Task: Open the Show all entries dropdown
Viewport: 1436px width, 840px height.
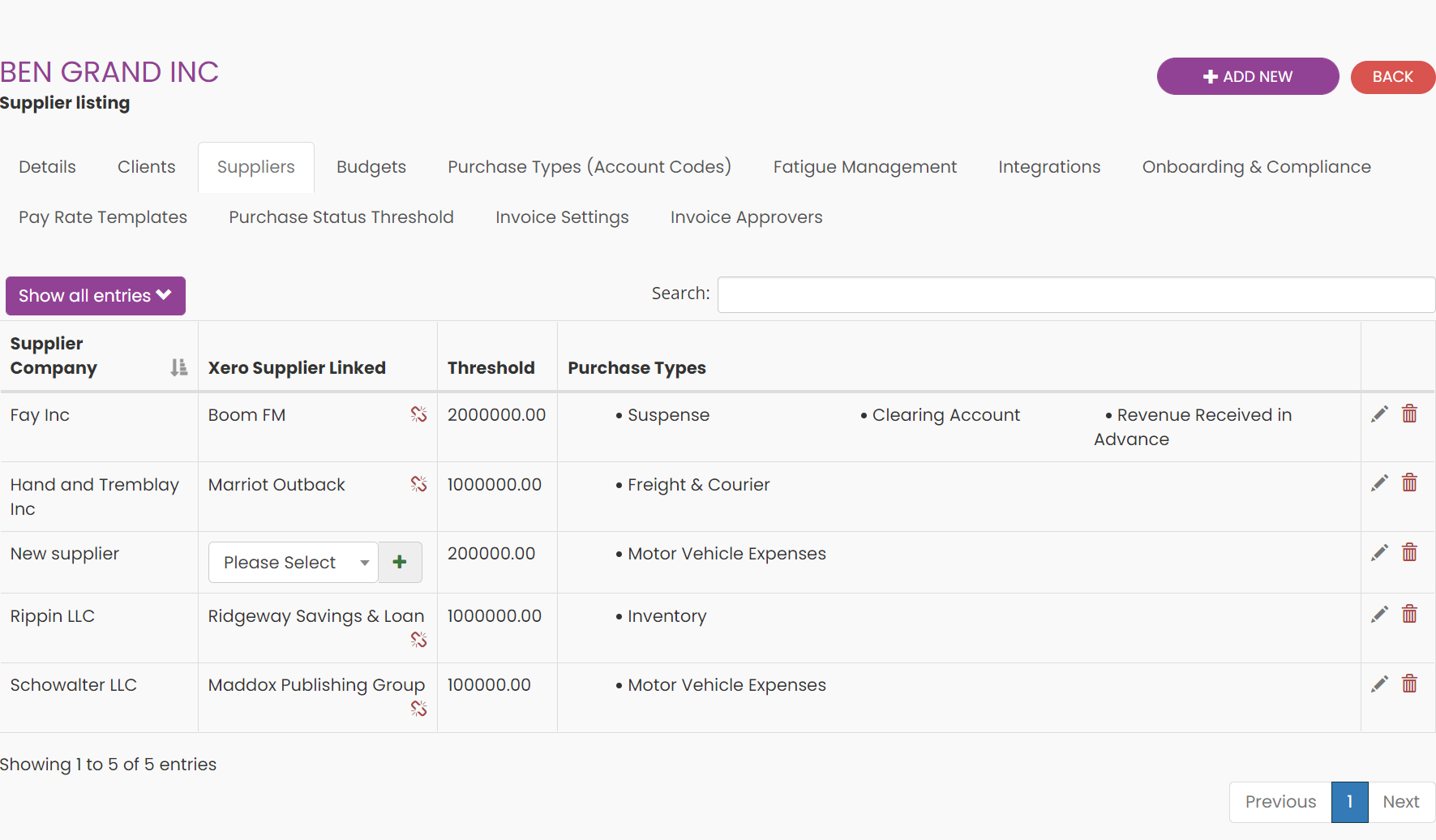Action: [x=96, y=296]
